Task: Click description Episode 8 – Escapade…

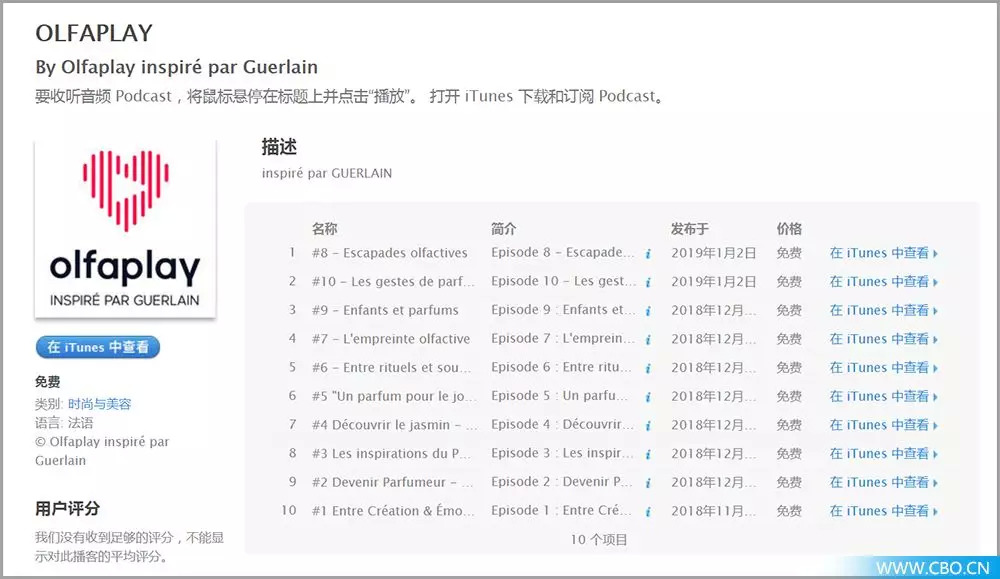Action: pyautogui.click(x=563, y=253)
